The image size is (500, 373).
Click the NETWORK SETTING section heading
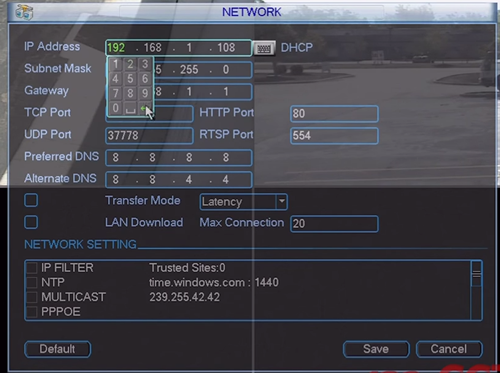point(80,244)
